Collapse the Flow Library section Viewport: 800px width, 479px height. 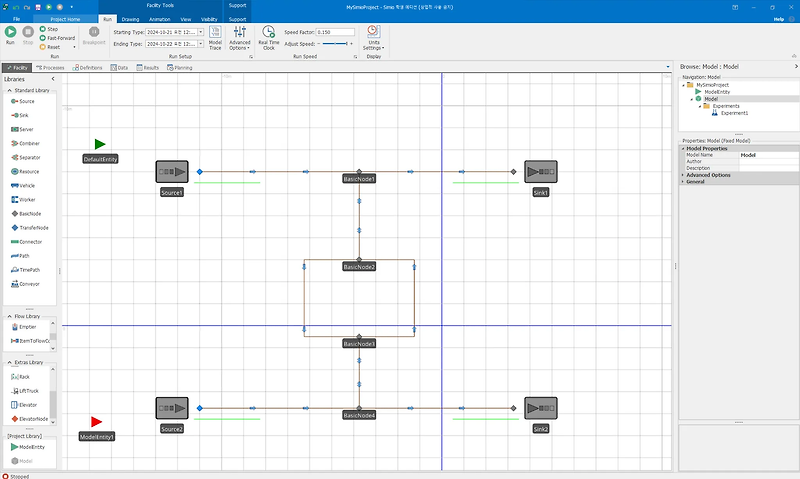tap(9, 316)
